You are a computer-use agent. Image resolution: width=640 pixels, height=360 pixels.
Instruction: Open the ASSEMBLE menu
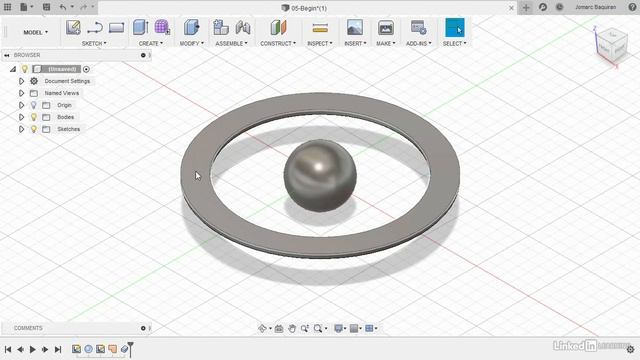point(231,43)
